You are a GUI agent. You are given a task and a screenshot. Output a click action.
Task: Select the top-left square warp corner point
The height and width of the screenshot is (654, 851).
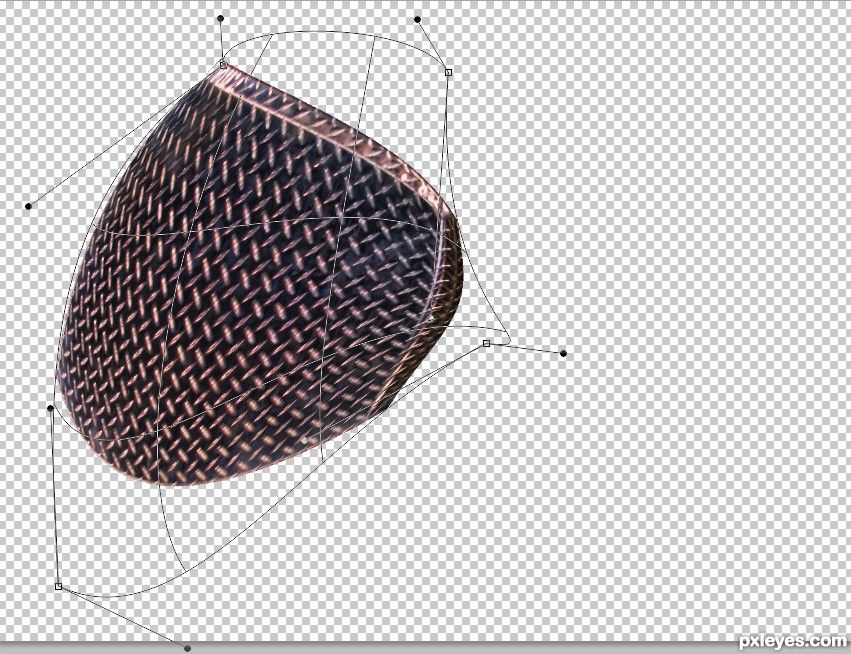223,65
